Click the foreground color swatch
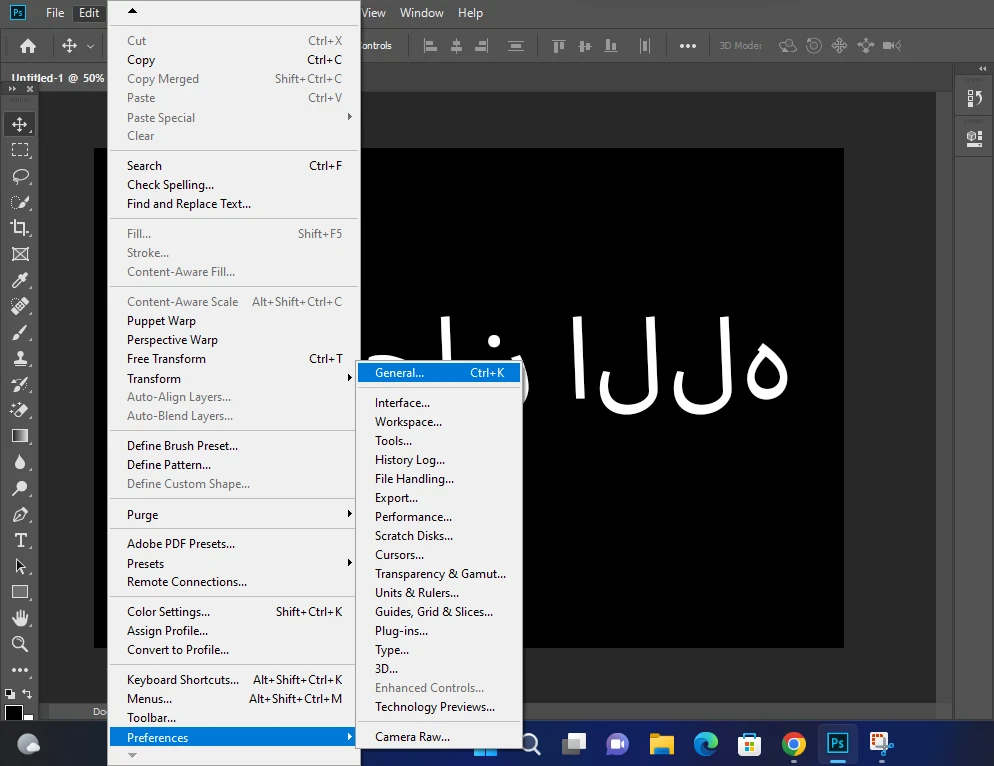The width and height of the screenshot is (994, 766). point(13,713)
